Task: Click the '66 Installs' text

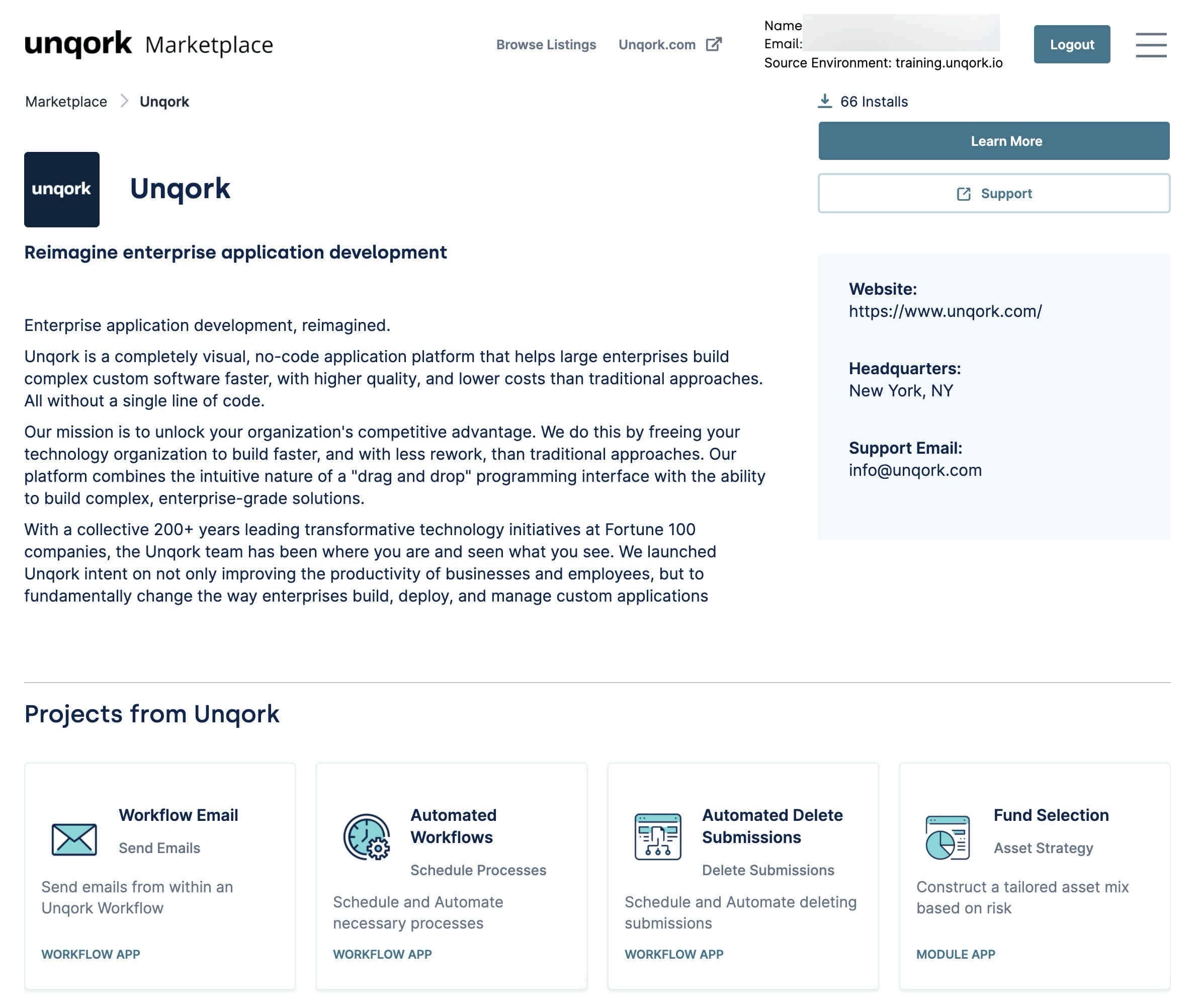Action: coord(874,102)
